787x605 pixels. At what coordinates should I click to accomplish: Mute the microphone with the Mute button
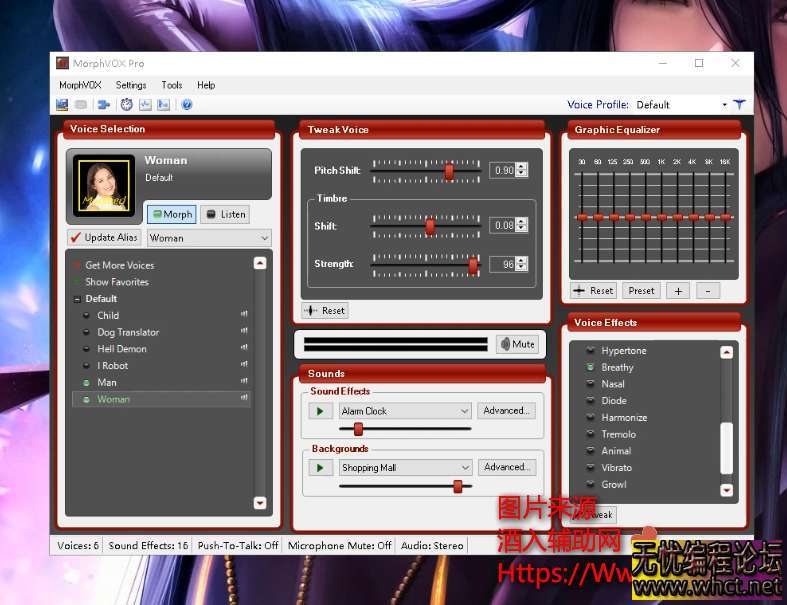click(516, 344)
